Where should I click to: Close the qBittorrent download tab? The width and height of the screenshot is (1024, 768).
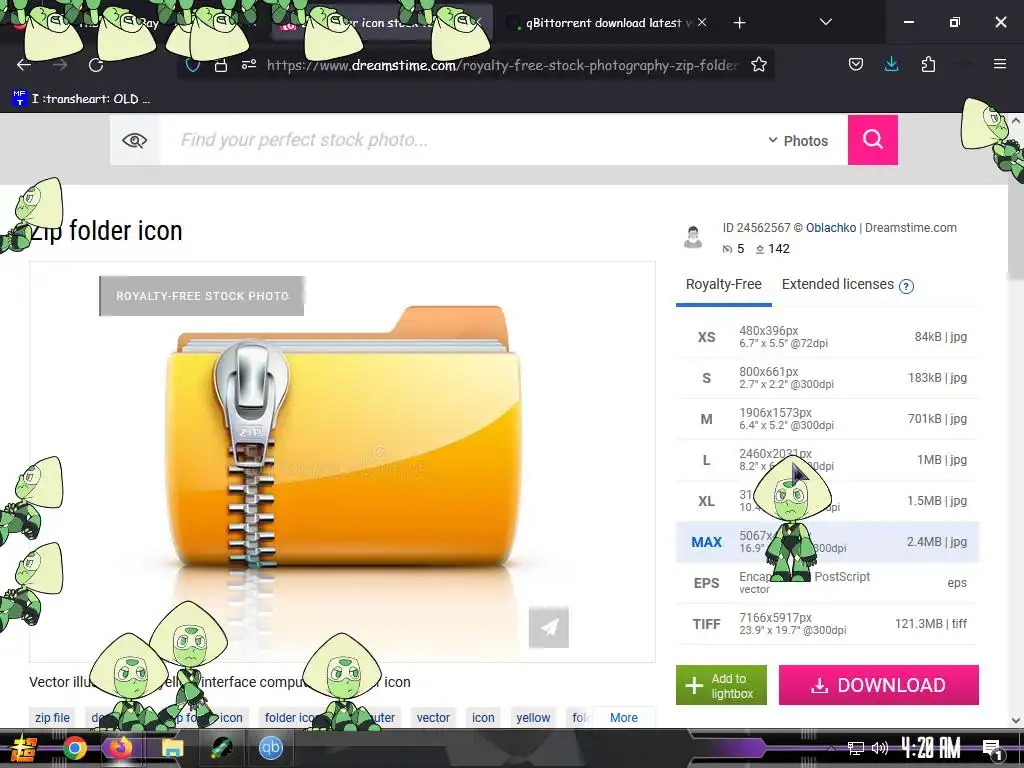click(701, 22)
